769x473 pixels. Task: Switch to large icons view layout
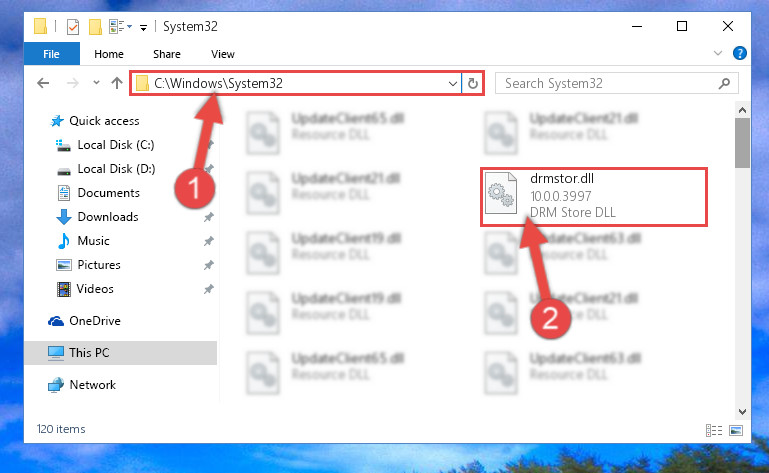(x=736, y=430)
